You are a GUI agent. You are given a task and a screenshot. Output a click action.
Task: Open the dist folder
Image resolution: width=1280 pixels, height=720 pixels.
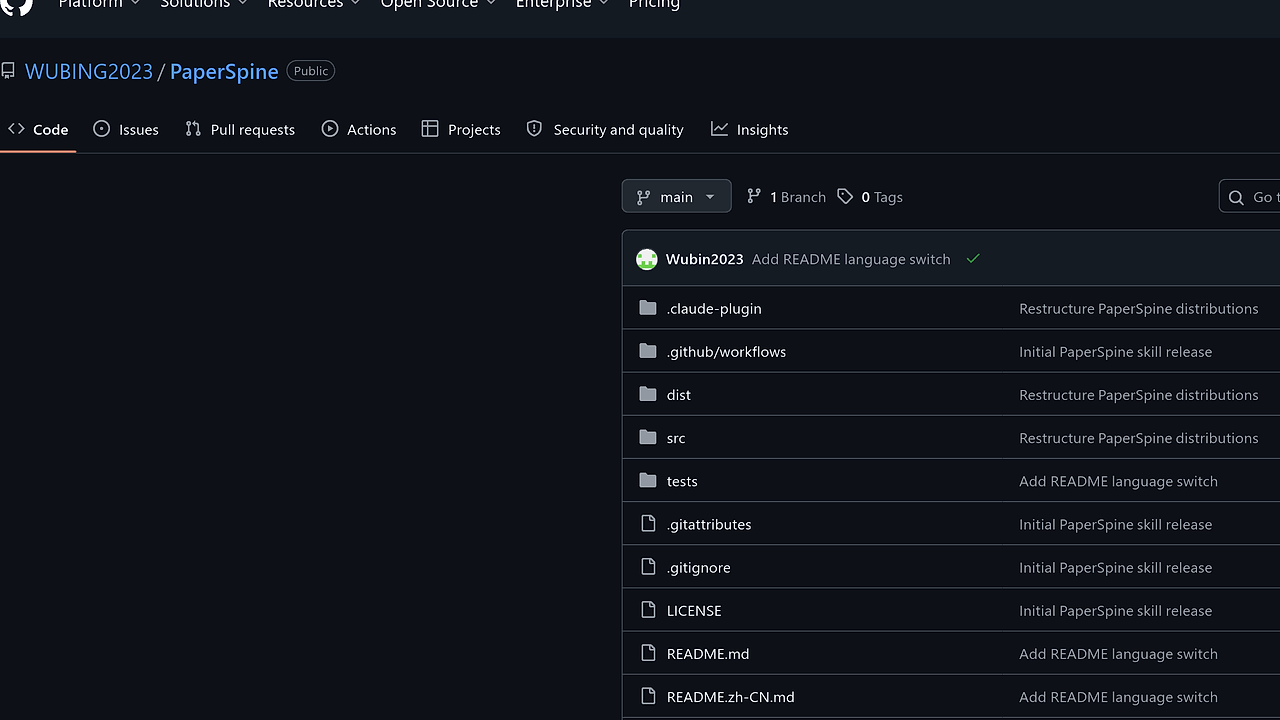pos(679,394)
